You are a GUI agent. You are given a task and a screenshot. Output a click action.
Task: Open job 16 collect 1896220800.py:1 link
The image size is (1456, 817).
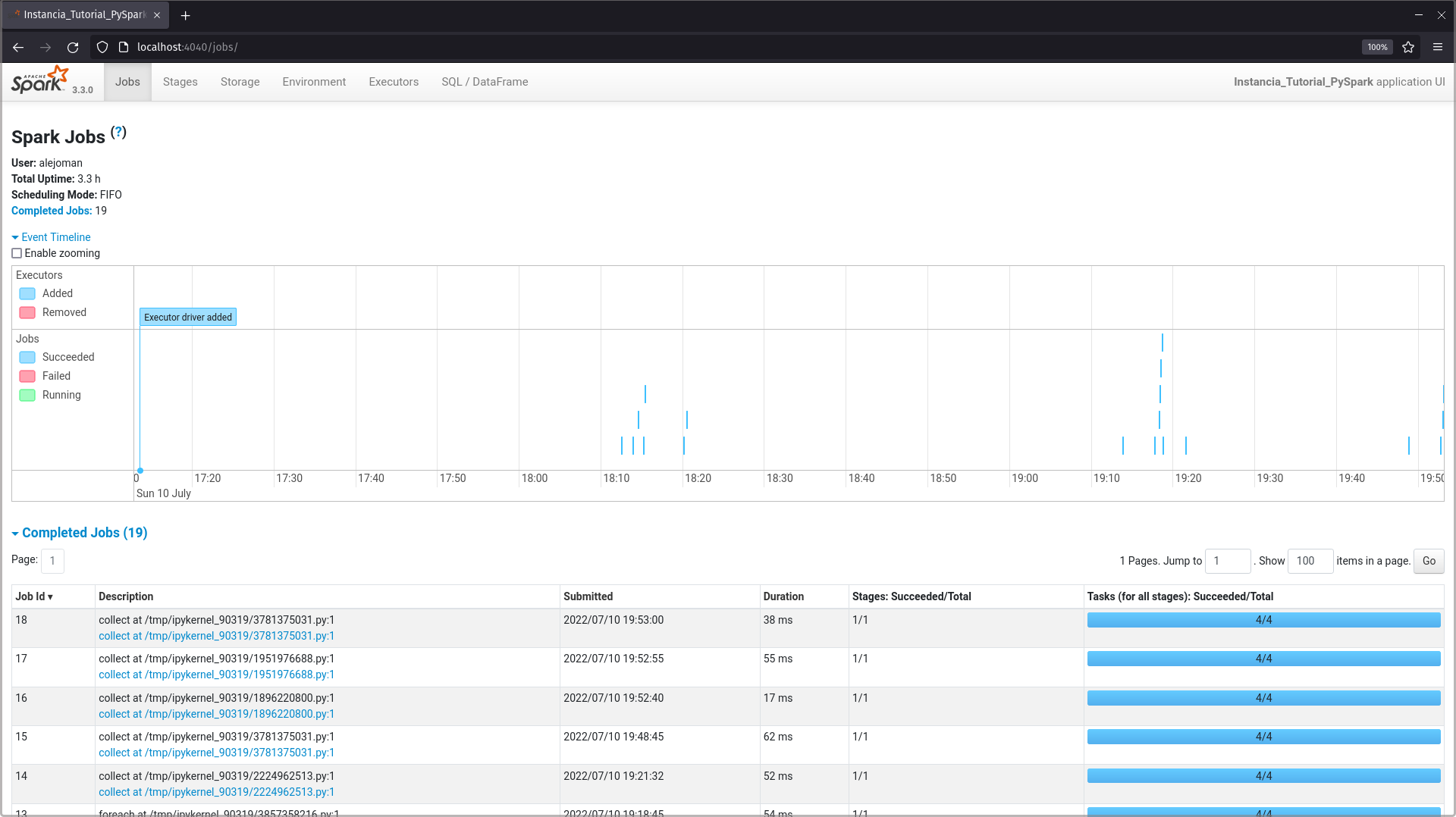click(x=216, y=714)
